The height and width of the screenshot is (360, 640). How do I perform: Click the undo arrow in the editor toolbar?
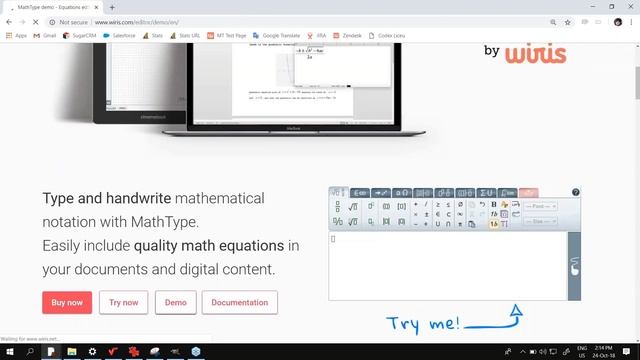(482, 204)
